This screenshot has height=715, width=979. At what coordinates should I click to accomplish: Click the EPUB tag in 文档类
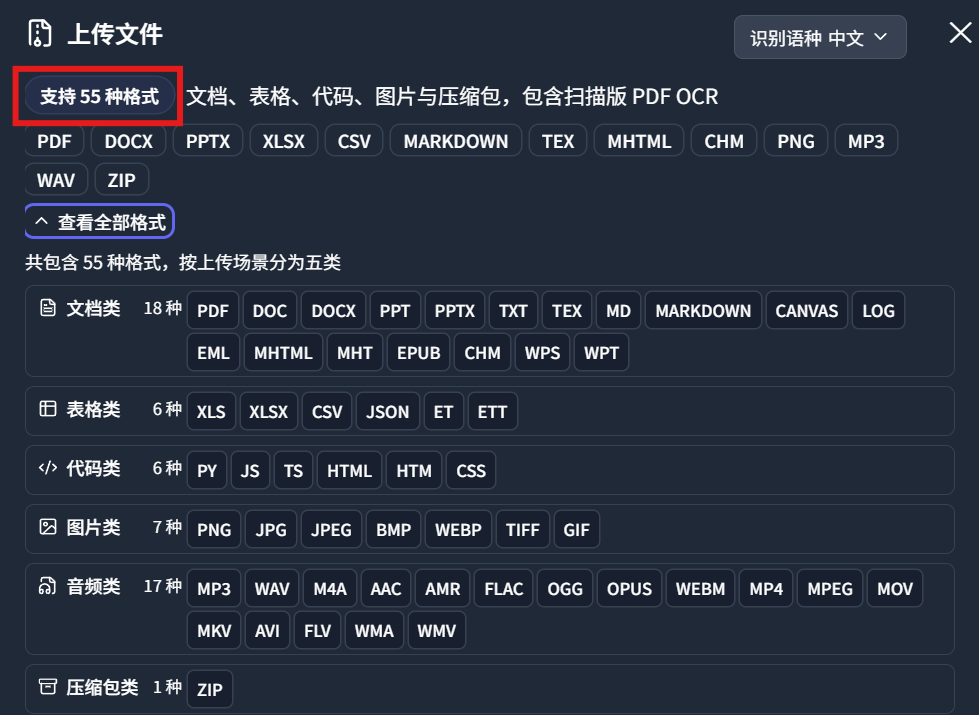pyautogui.click(x=418, y=353)
